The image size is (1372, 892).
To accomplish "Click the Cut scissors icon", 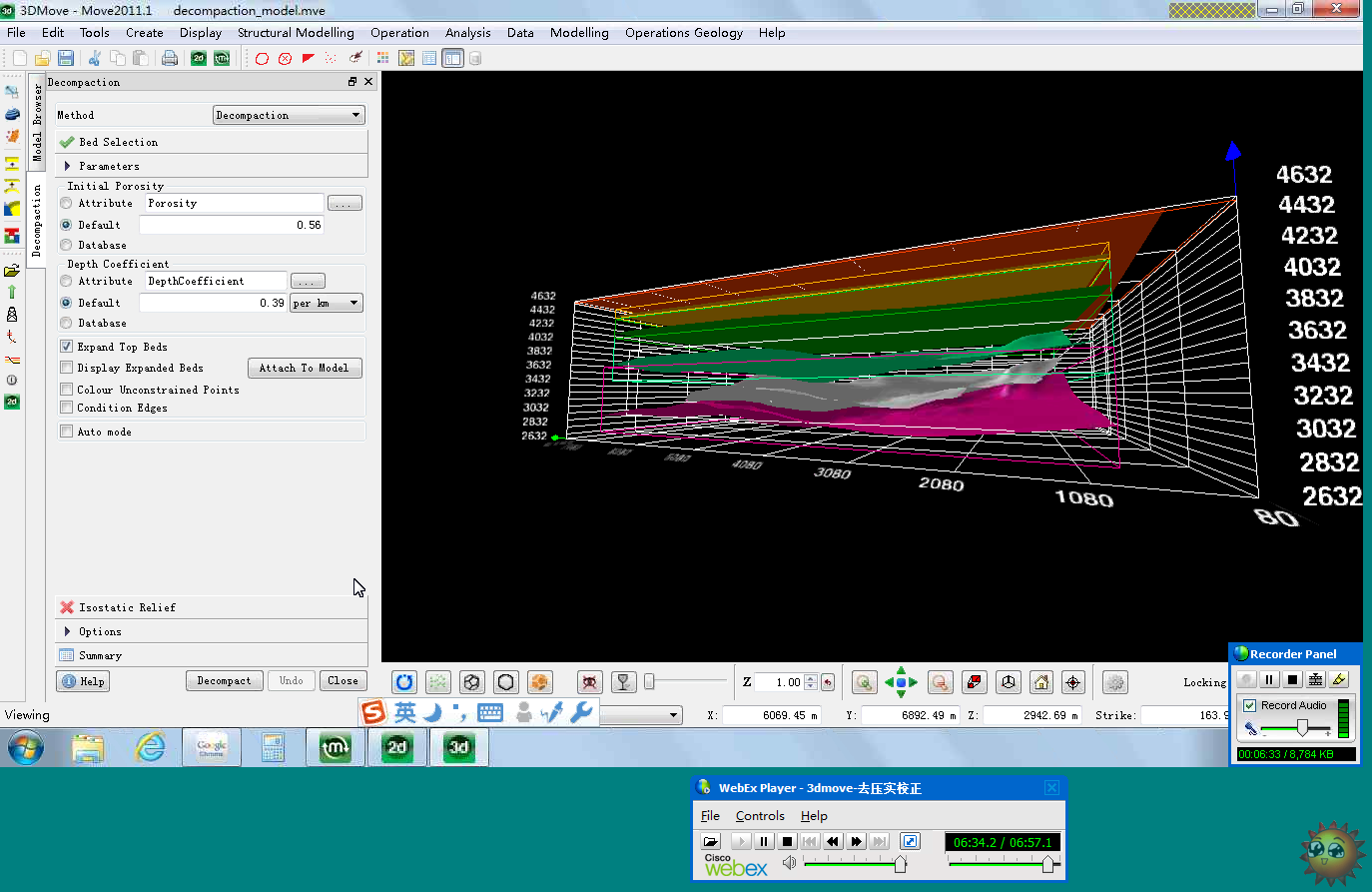I will coord(95,58).
